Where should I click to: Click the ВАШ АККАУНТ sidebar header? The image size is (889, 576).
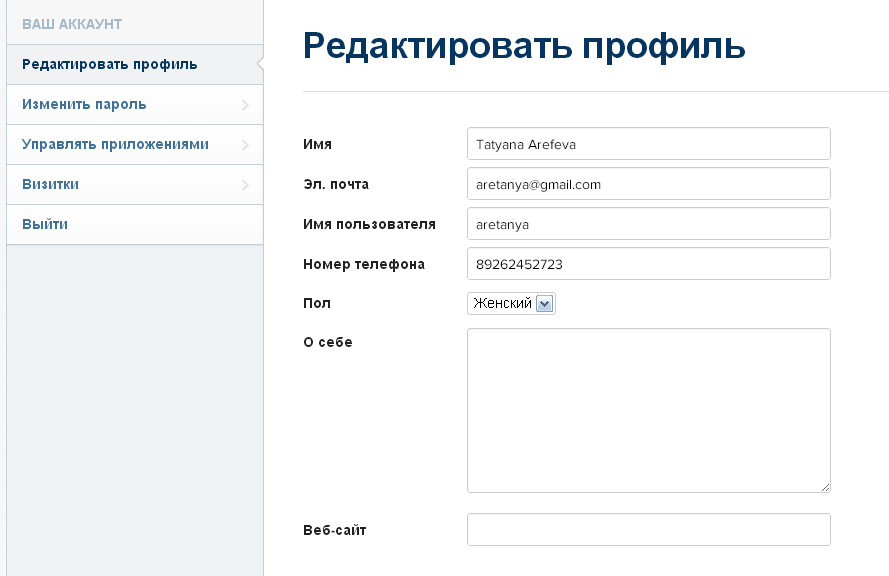(72, 24)
